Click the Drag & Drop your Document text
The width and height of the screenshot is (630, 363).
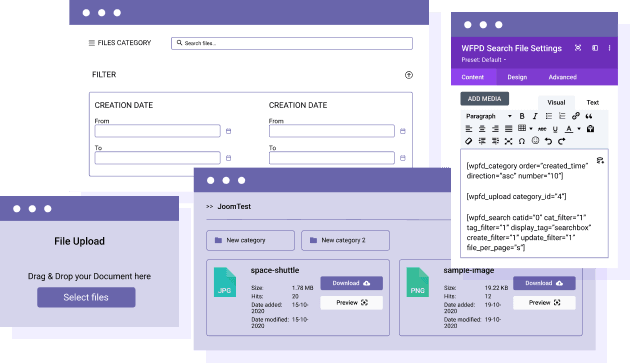pos(89,276)
